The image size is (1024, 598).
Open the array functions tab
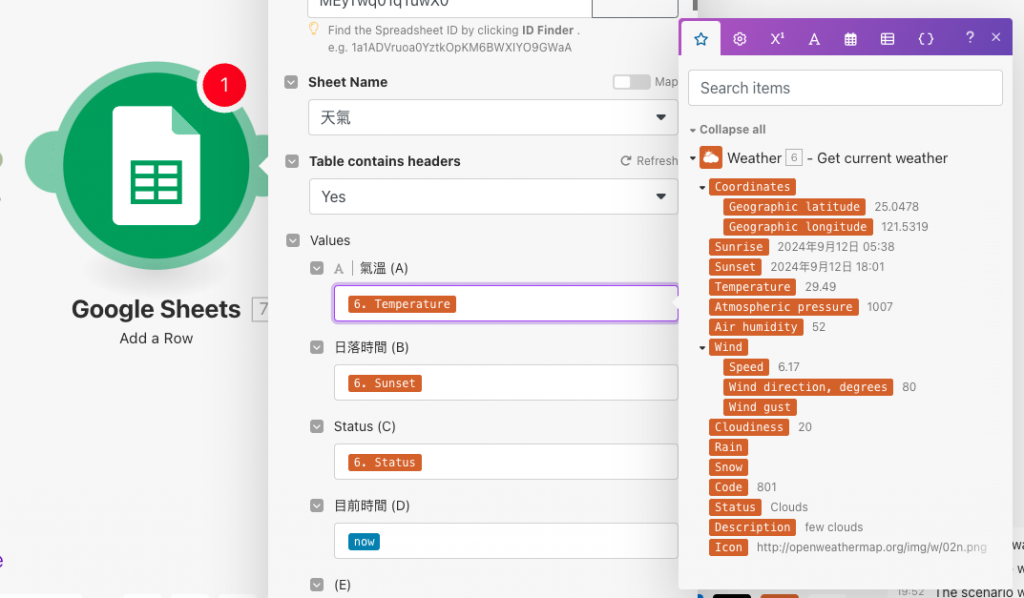pyautogui.click(x=888, y=39)
